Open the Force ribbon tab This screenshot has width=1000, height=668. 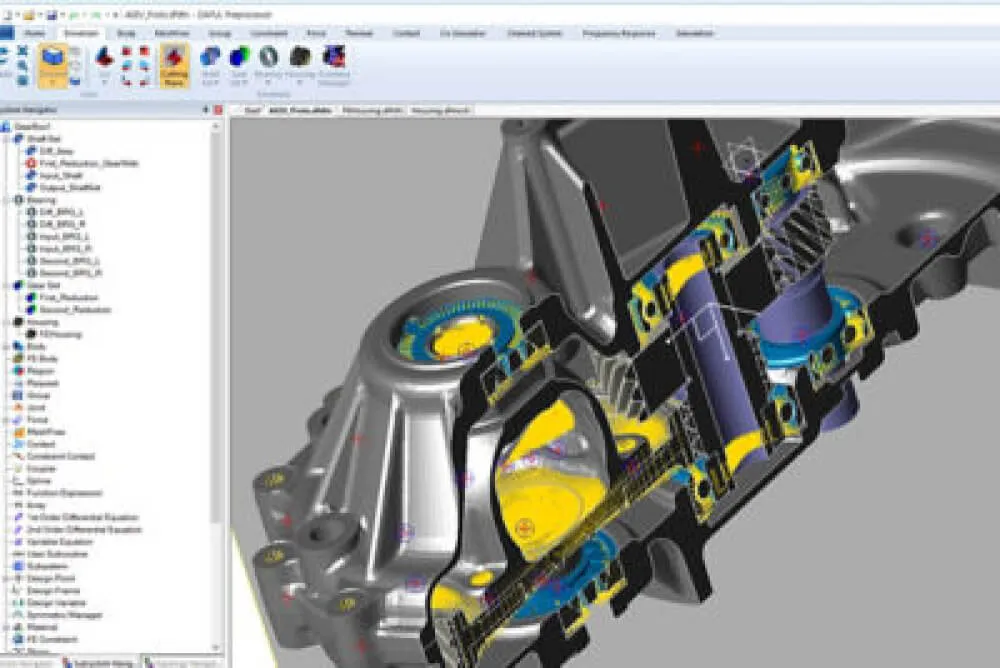coord(316,33)
